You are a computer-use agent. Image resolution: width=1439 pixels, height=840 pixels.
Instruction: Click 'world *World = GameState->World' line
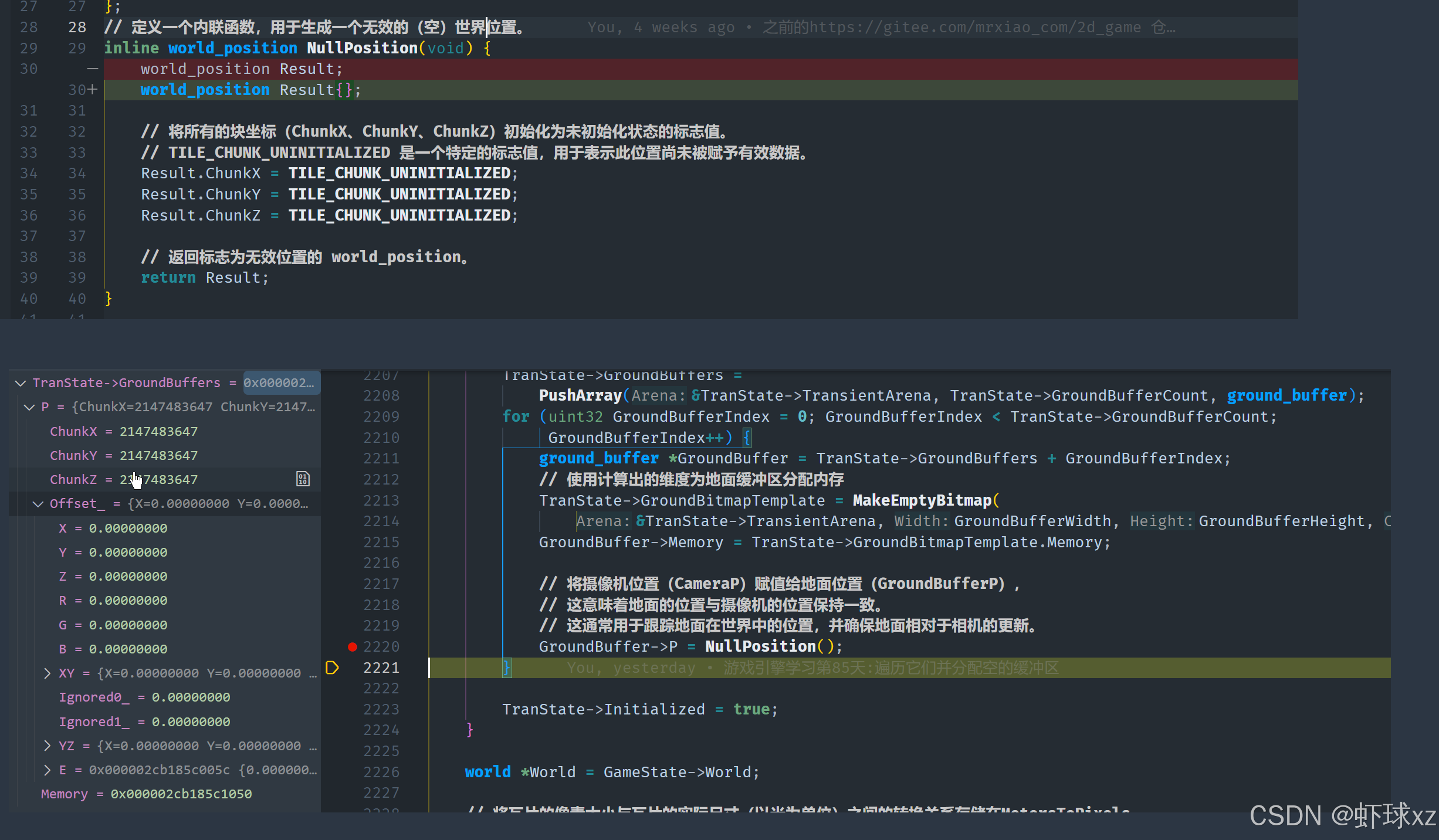pos(612,773)
